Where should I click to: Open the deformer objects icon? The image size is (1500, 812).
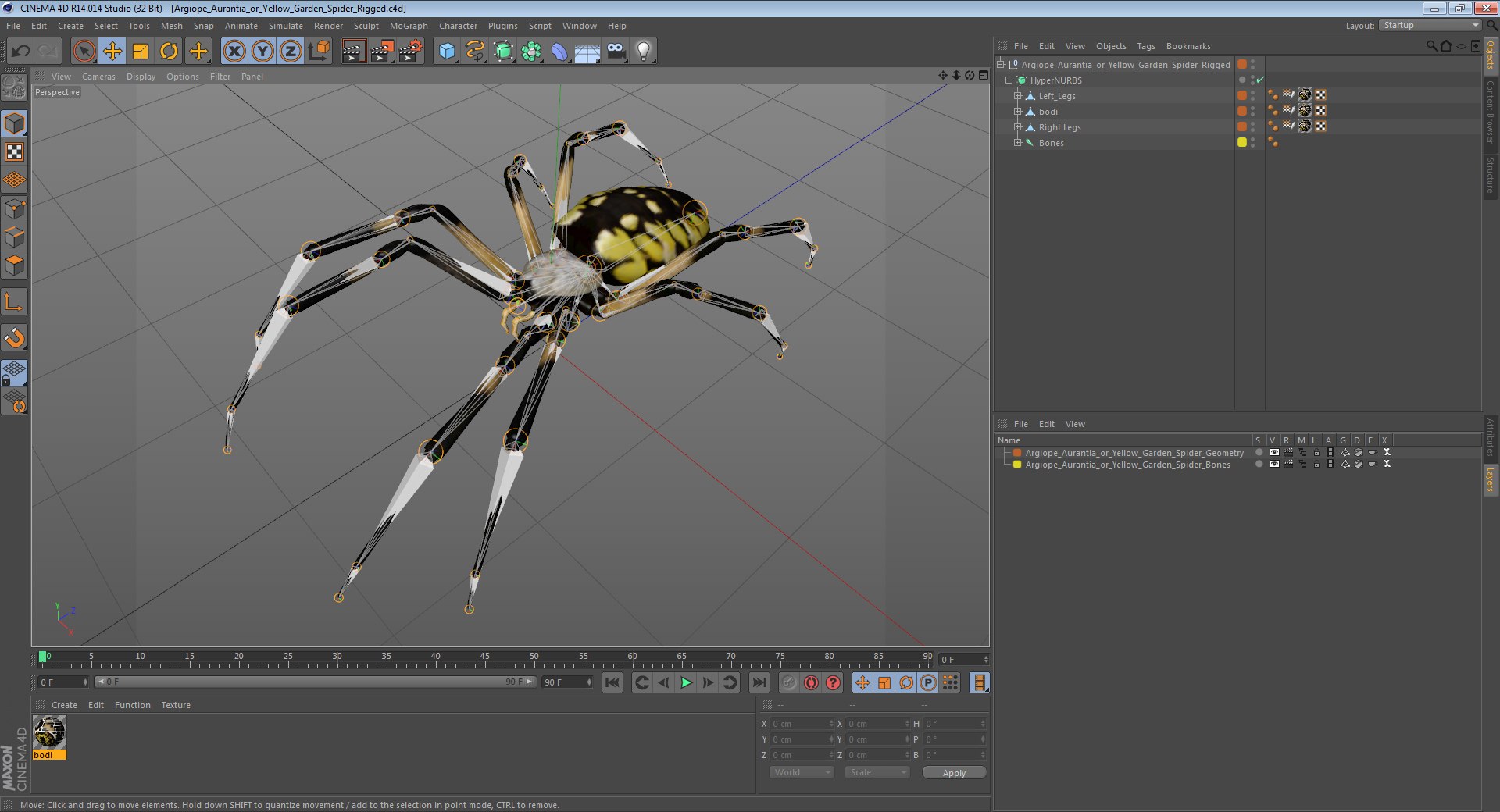pos(559,52)
